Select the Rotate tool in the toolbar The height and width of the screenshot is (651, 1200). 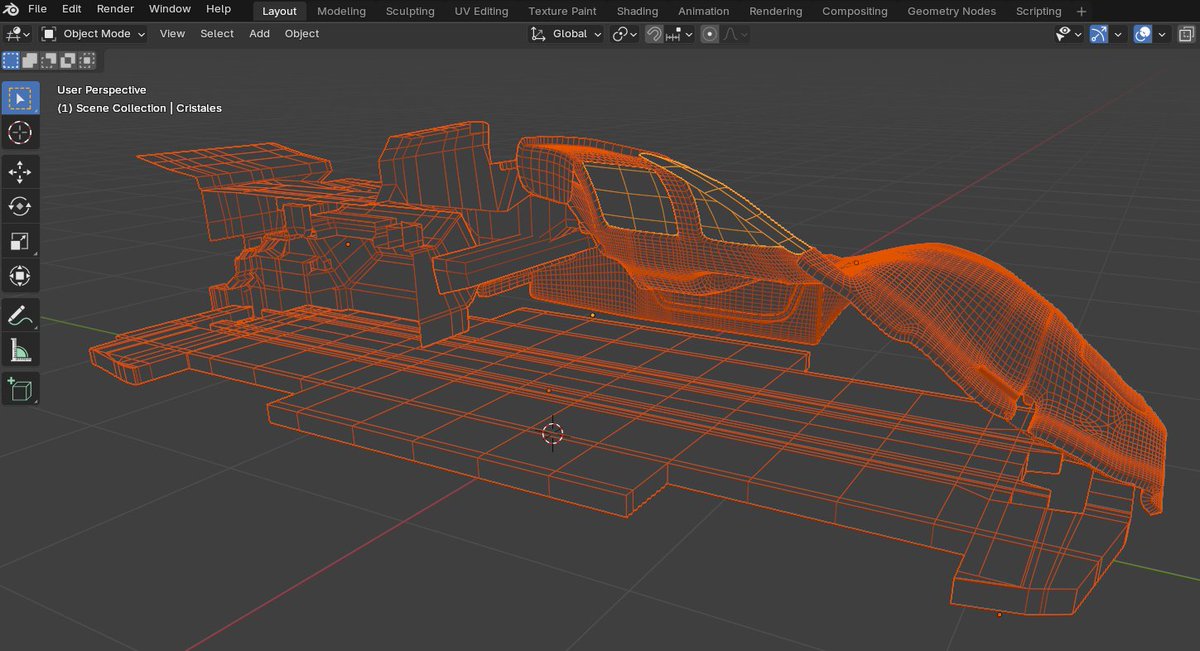tap(21, 207)
